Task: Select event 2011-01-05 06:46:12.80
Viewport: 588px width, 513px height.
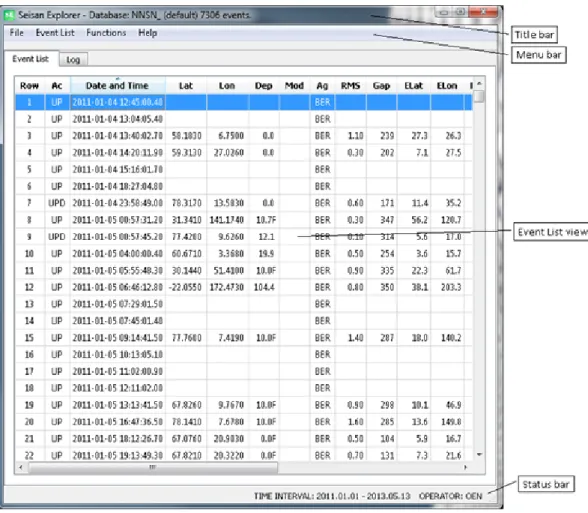Action: coord(244,287)
